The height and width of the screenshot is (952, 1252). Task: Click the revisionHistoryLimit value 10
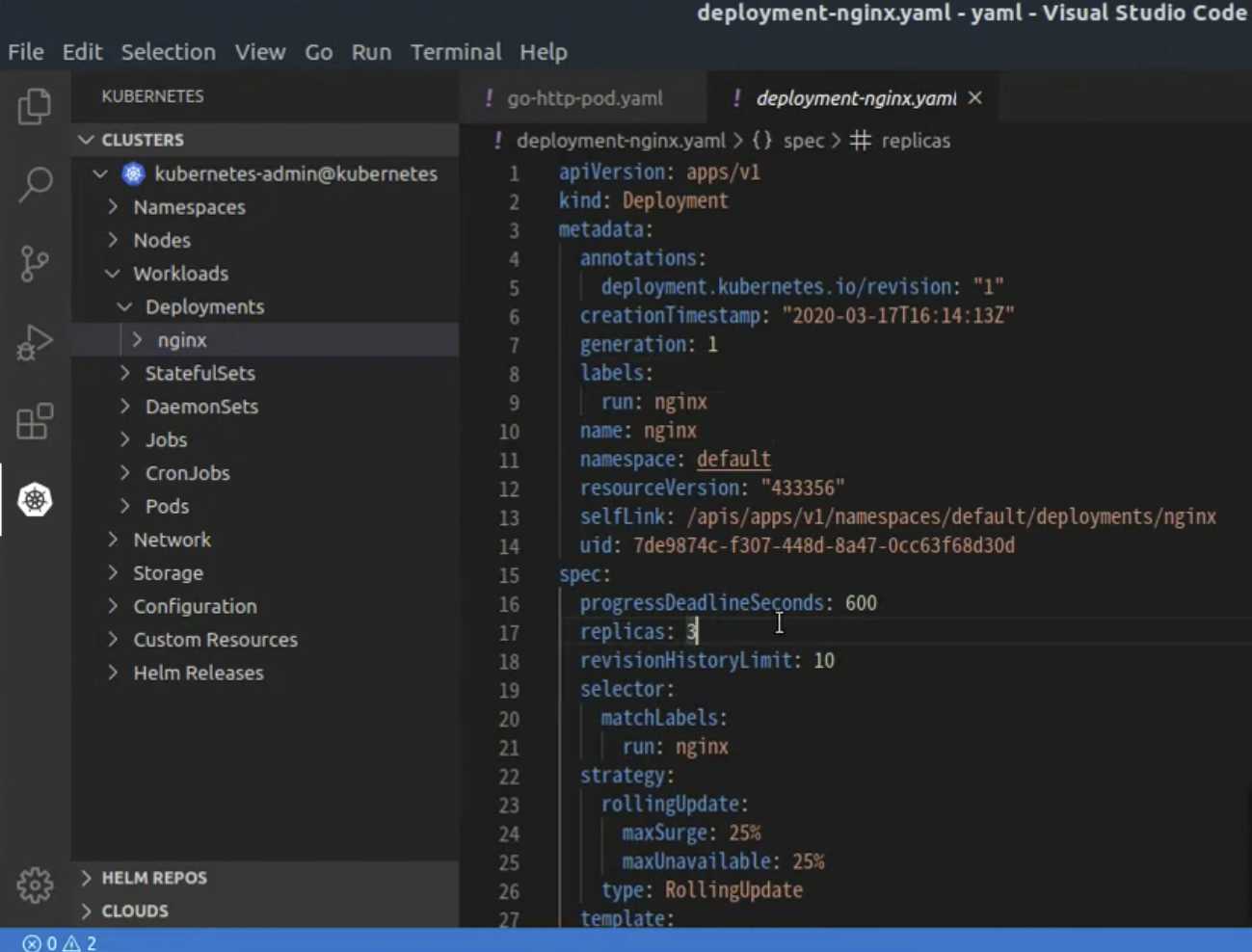tap(824, 661)
